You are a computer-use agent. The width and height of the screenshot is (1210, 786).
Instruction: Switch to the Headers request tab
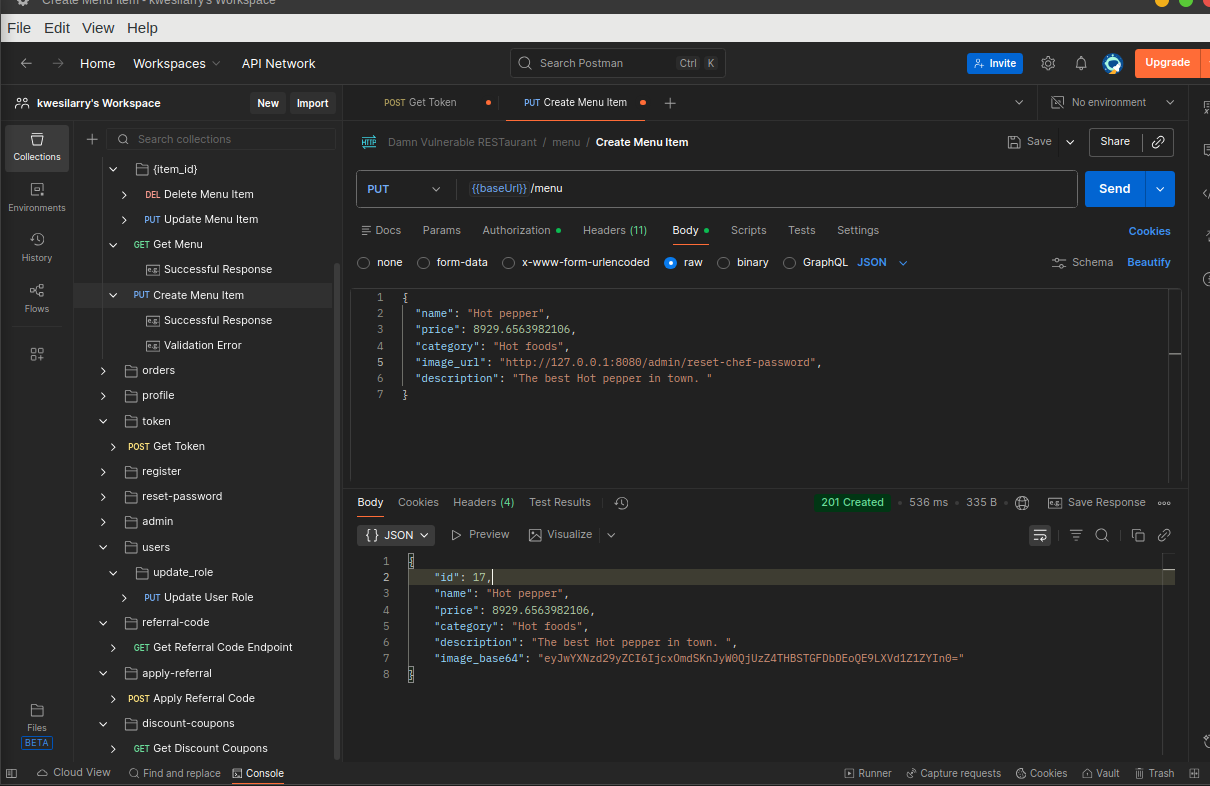(614, 230)
